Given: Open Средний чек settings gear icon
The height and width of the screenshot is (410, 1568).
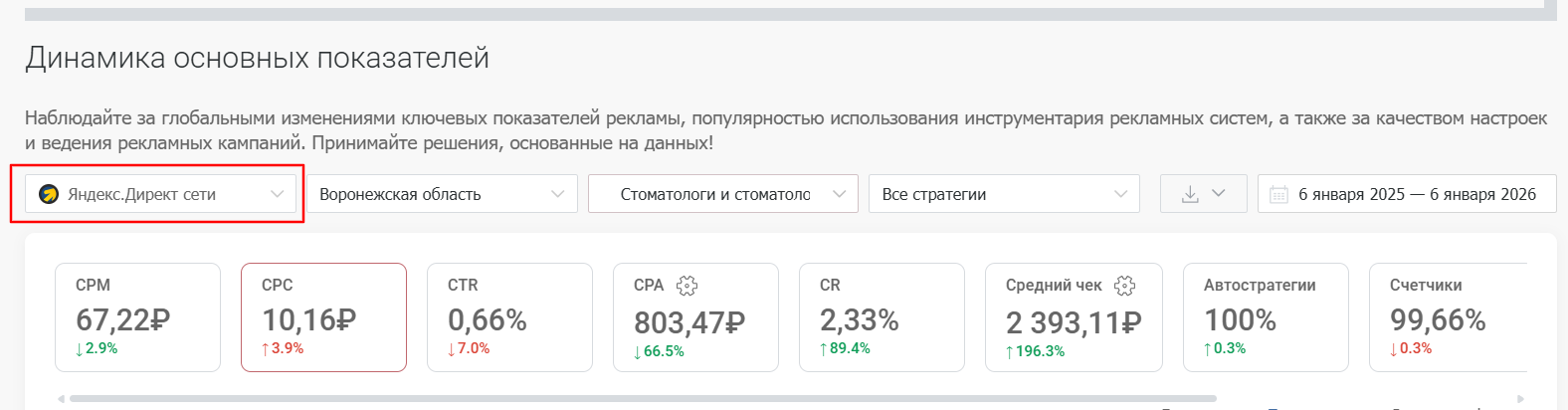Looking at the screenshot, I should (1124, 286).
